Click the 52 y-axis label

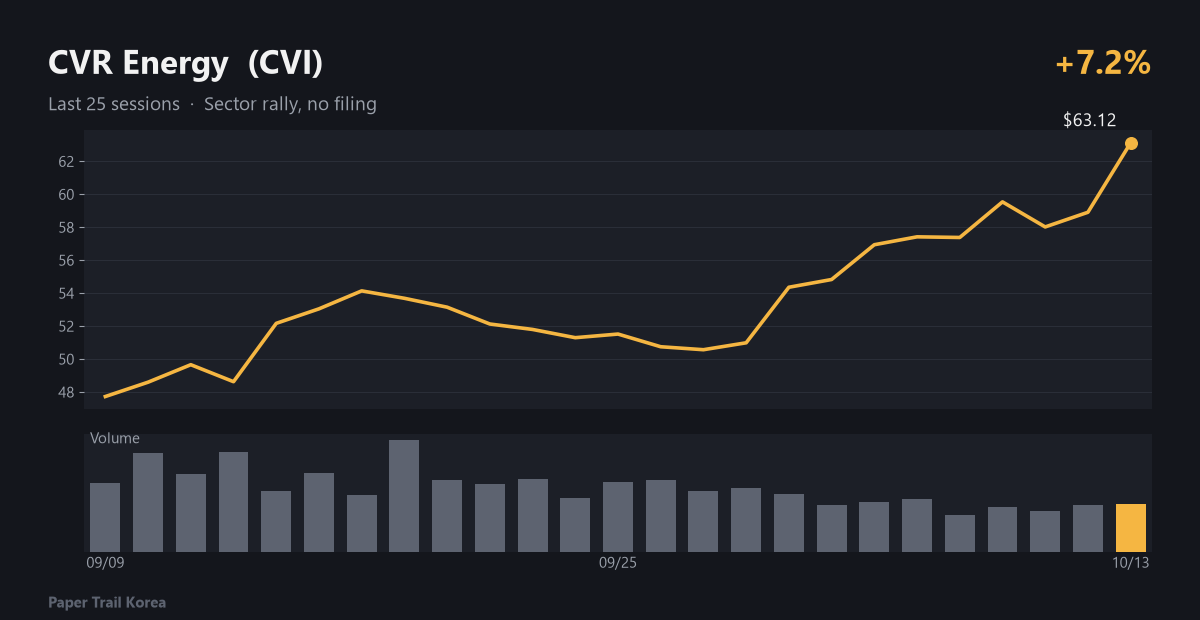click(67, 327)
